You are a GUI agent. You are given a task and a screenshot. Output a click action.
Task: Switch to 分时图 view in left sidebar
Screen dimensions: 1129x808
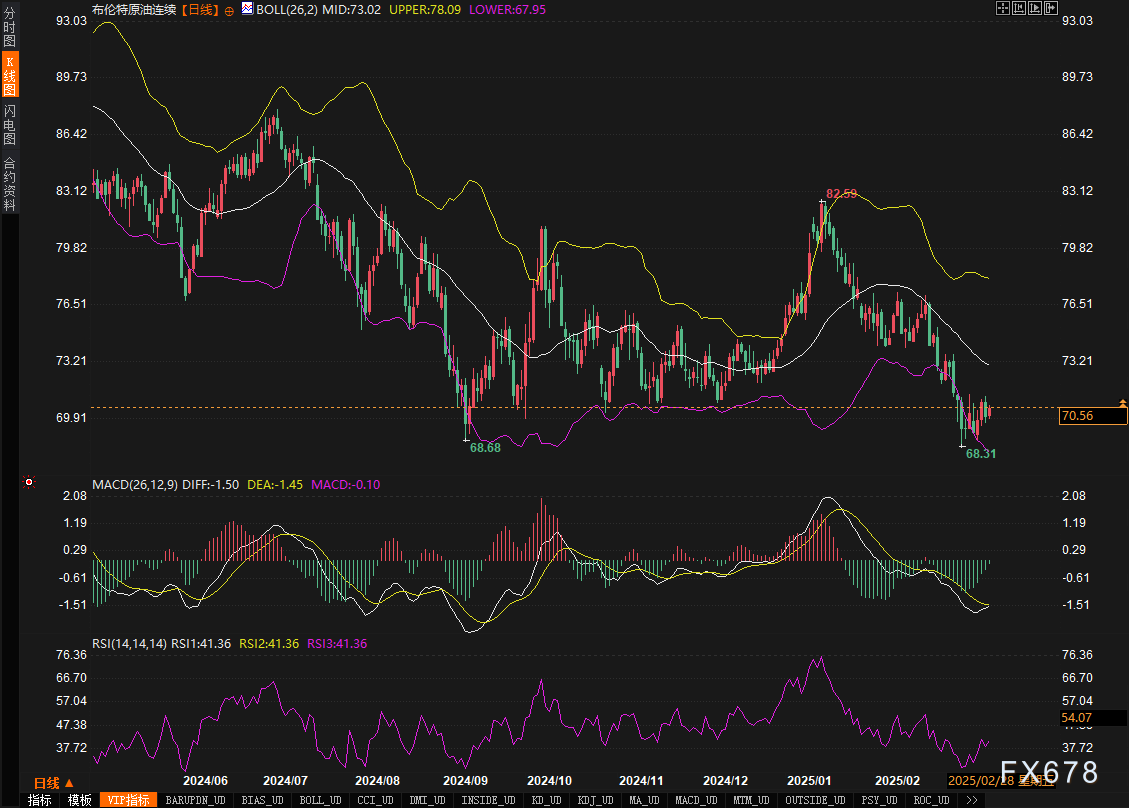(x=10, y=21)
